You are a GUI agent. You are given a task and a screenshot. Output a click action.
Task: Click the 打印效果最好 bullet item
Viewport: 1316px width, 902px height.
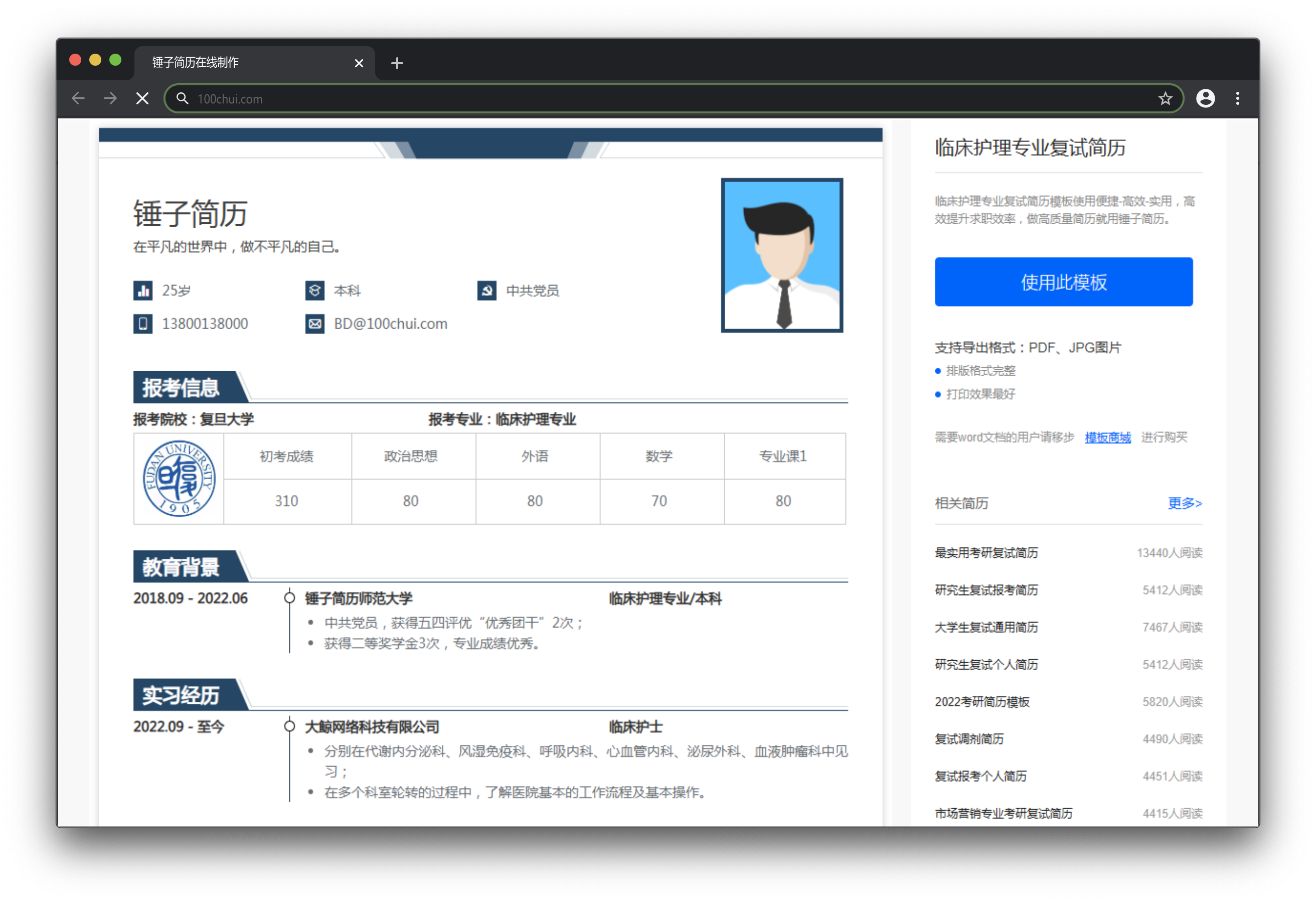(980, 394)
